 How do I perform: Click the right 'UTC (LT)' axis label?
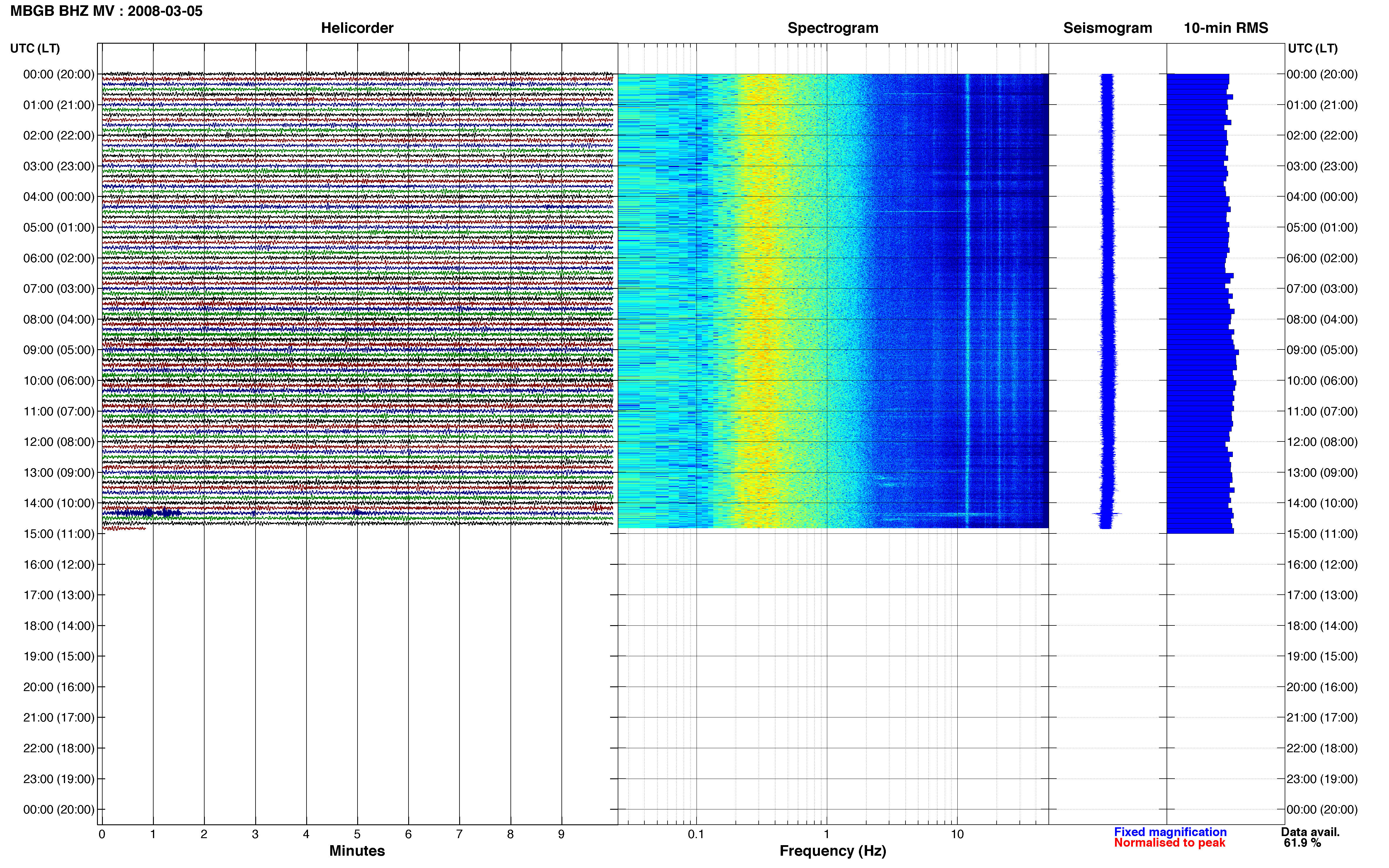[x=1313, y=48]
